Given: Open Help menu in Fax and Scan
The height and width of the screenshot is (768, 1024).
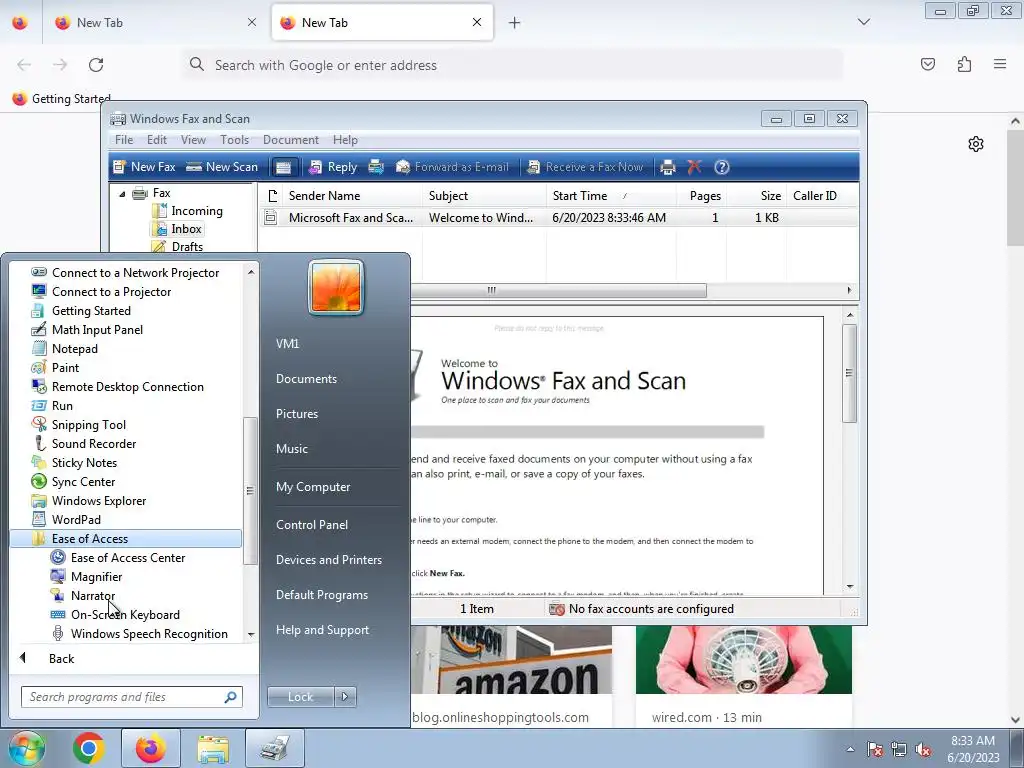Looking at the screenshot, I should [x=345, y=140].
